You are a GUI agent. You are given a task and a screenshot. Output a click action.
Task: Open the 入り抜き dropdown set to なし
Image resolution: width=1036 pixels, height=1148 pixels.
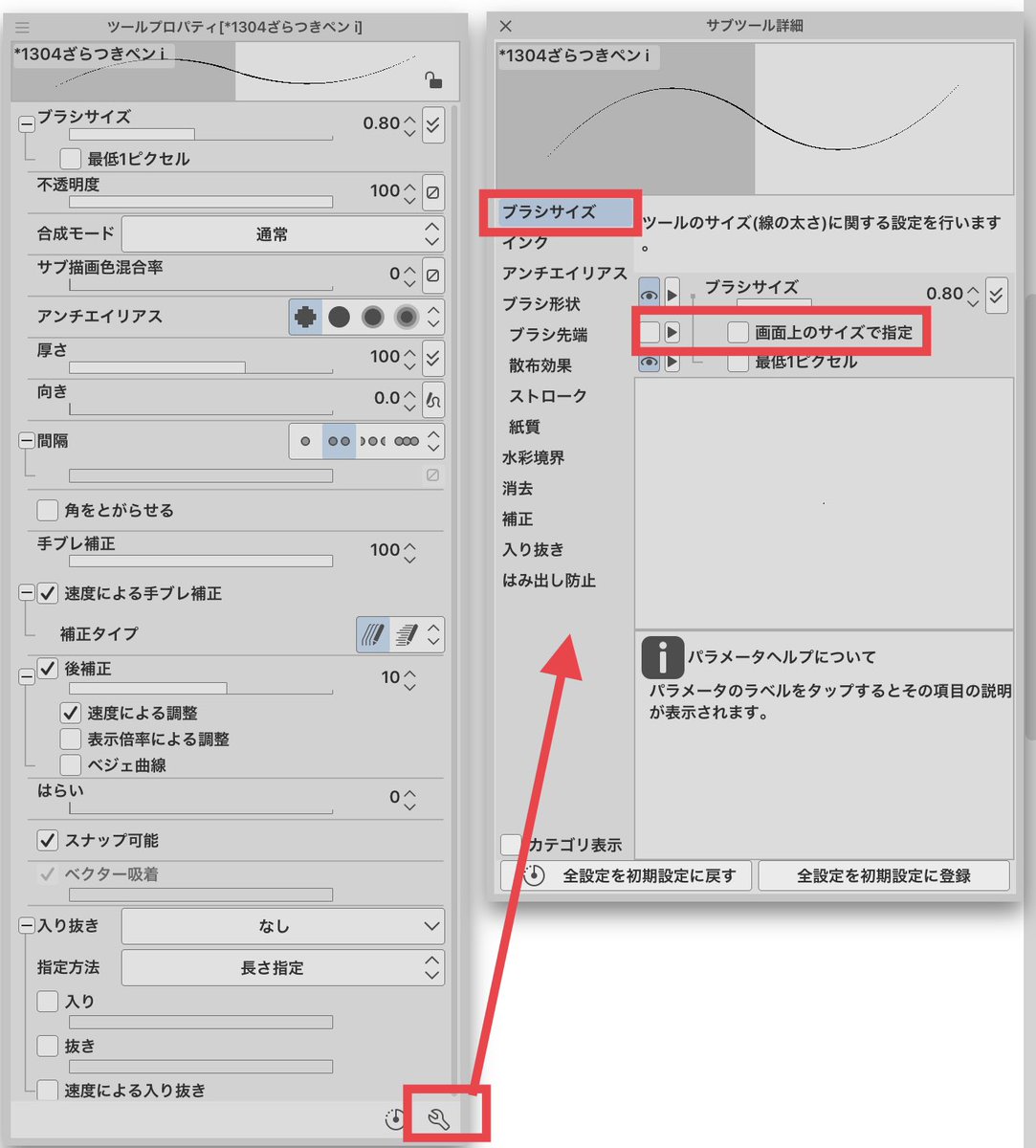tap(282, 926)
